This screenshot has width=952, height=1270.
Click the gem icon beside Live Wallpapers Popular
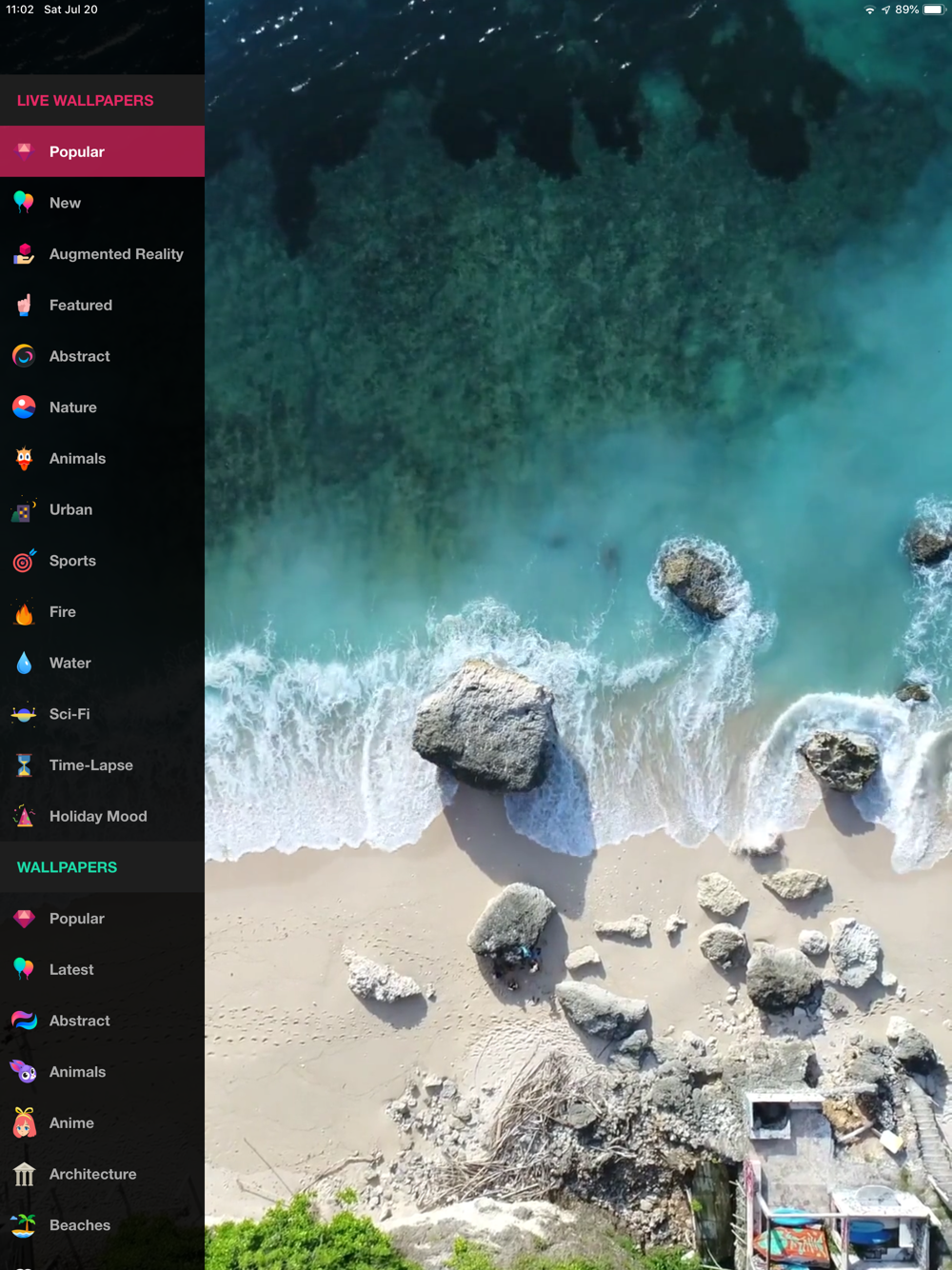pos(24,151)
